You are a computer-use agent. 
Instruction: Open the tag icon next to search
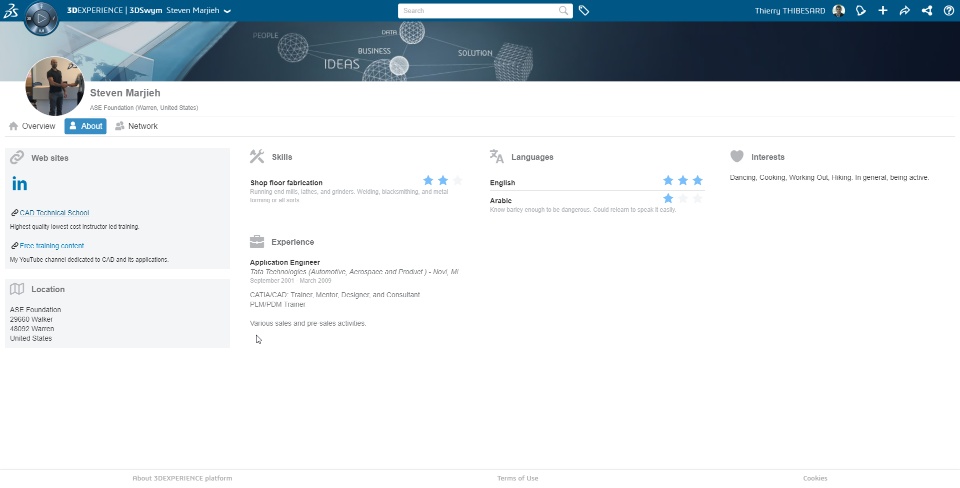(x=583, y=10)
